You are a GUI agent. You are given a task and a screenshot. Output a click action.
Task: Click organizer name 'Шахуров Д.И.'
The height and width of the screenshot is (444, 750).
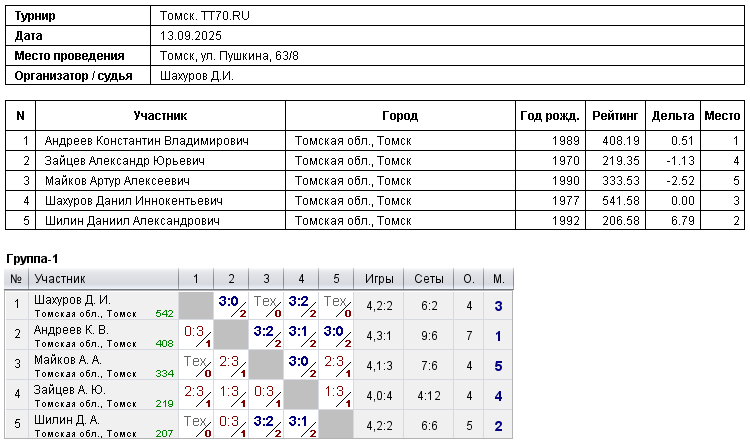pyautogui.click(x=197, y=76)
